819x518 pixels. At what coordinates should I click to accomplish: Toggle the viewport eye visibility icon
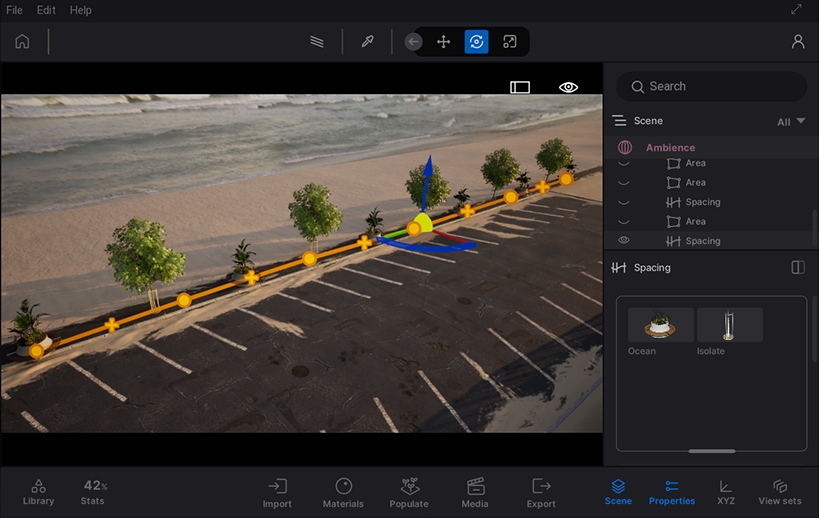(x=568, y=87)
